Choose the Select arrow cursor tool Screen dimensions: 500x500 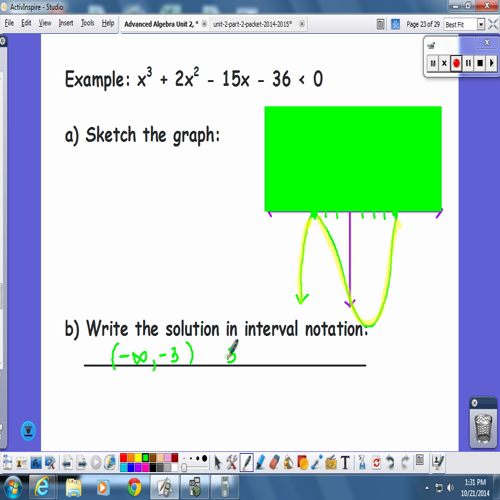(x=218, y=463)
